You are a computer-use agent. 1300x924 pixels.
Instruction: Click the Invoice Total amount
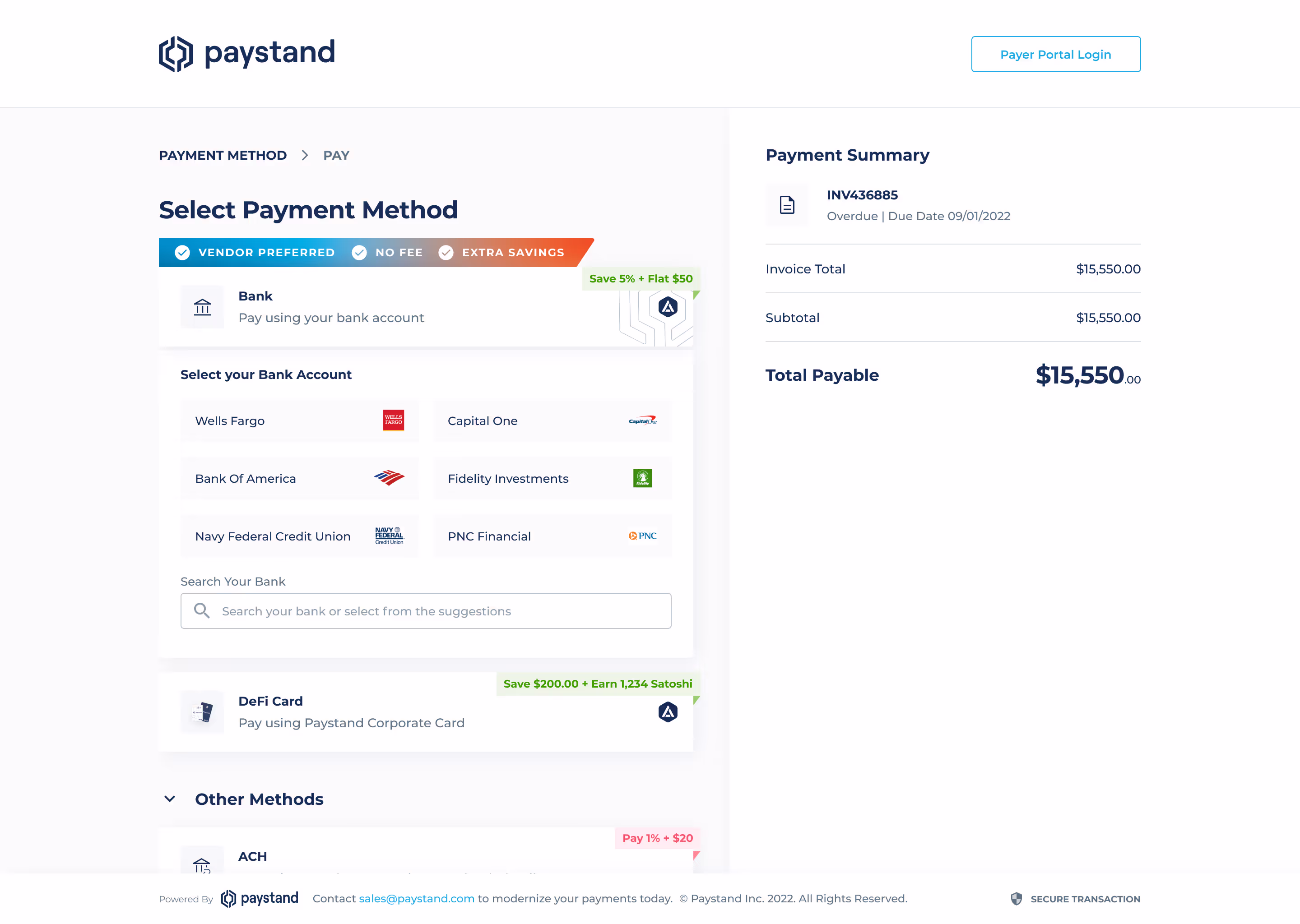pos(1108,269)
